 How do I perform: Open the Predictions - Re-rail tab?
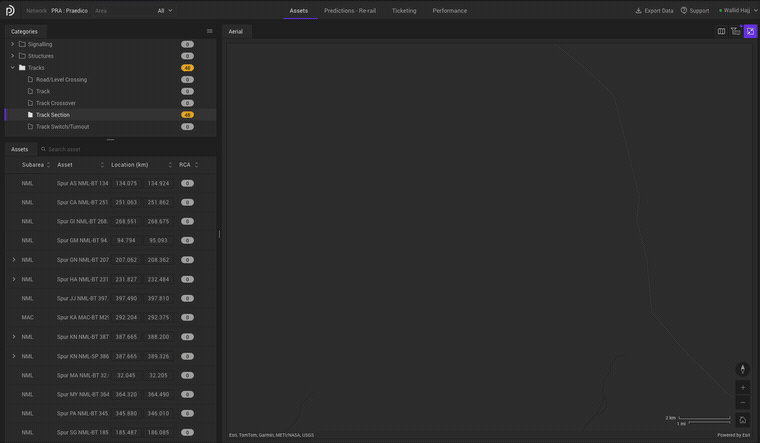click(x=350, y=11)
